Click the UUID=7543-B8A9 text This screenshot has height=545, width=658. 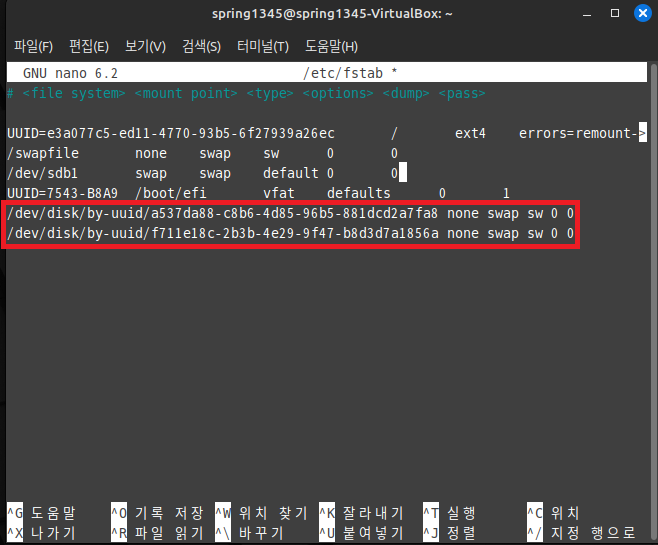pyautogui.click(x=62, y=193)
